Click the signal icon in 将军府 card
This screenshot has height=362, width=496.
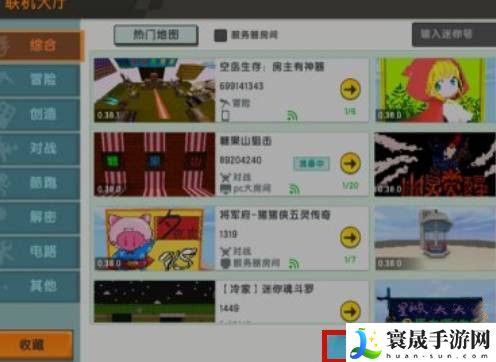pos(294,263)
